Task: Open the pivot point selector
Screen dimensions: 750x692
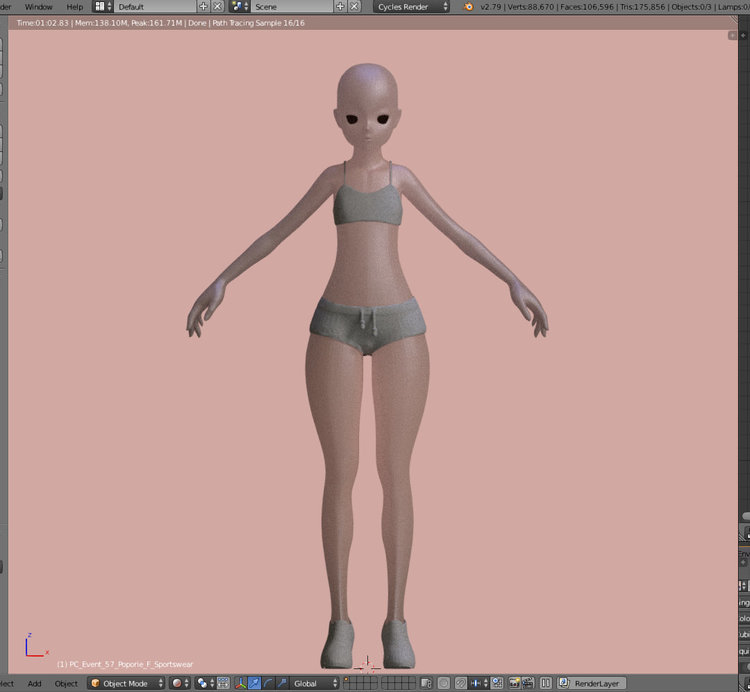Action: (x=205, y=683)
